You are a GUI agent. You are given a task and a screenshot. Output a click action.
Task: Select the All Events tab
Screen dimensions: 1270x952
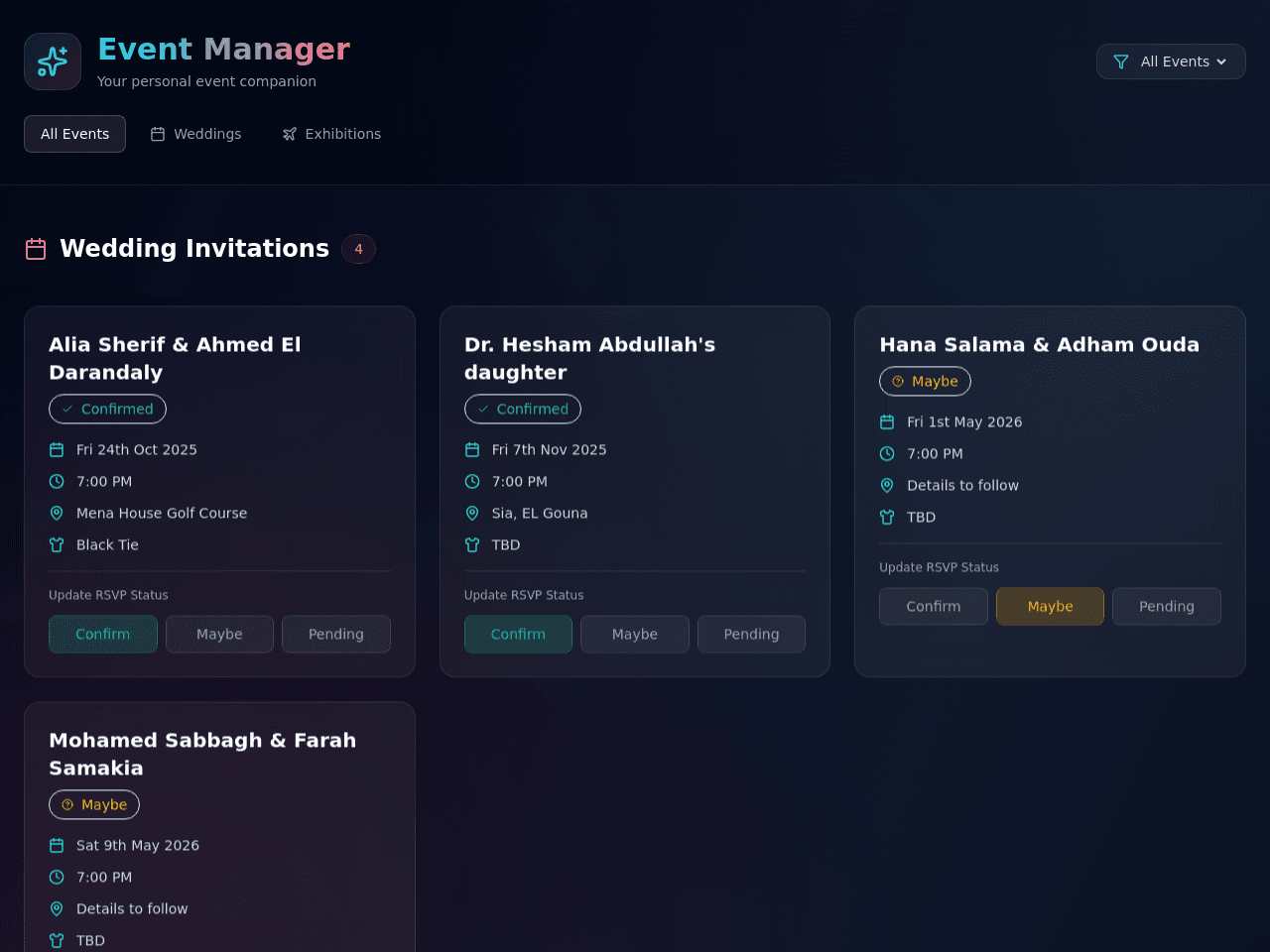click(74, 134)
